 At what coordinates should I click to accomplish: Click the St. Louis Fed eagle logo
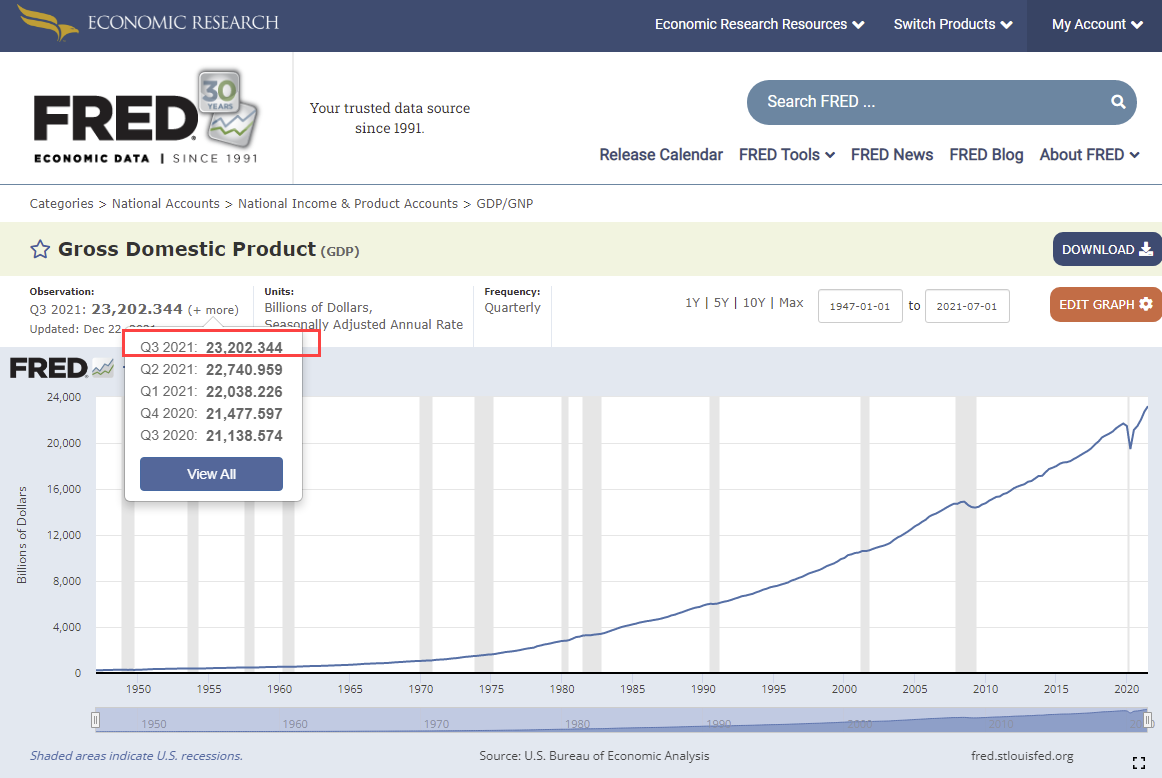pyautogui.click(x=47, y=23)
